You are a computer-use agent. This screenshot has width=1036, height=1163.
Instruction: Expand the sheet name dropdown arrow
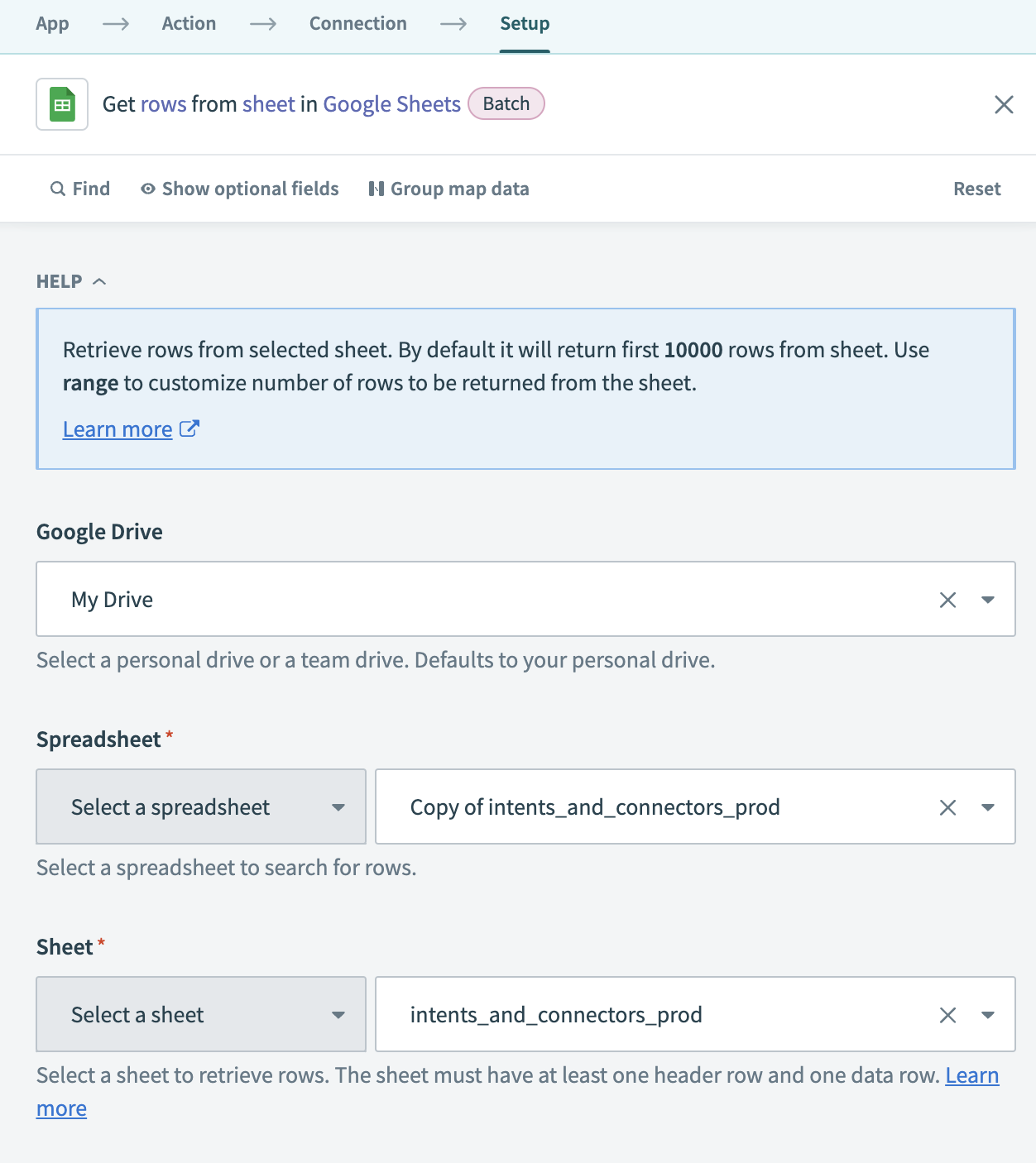pos(987,1015)
